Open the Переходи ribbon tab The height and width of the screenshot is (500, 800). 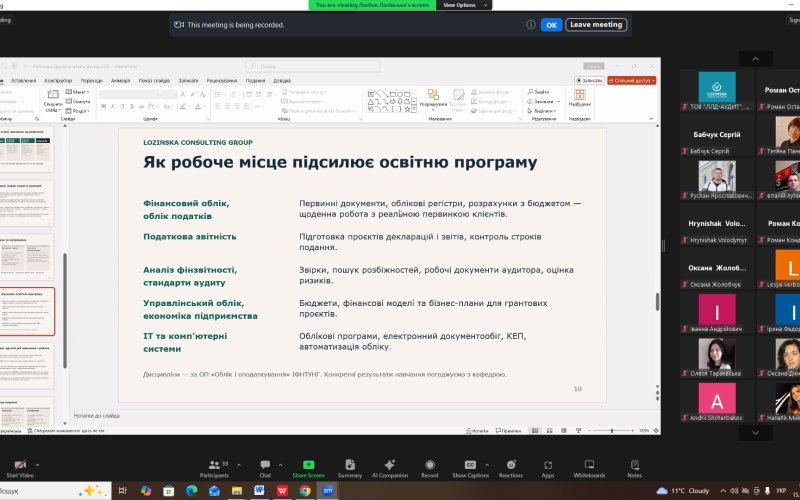91,81
